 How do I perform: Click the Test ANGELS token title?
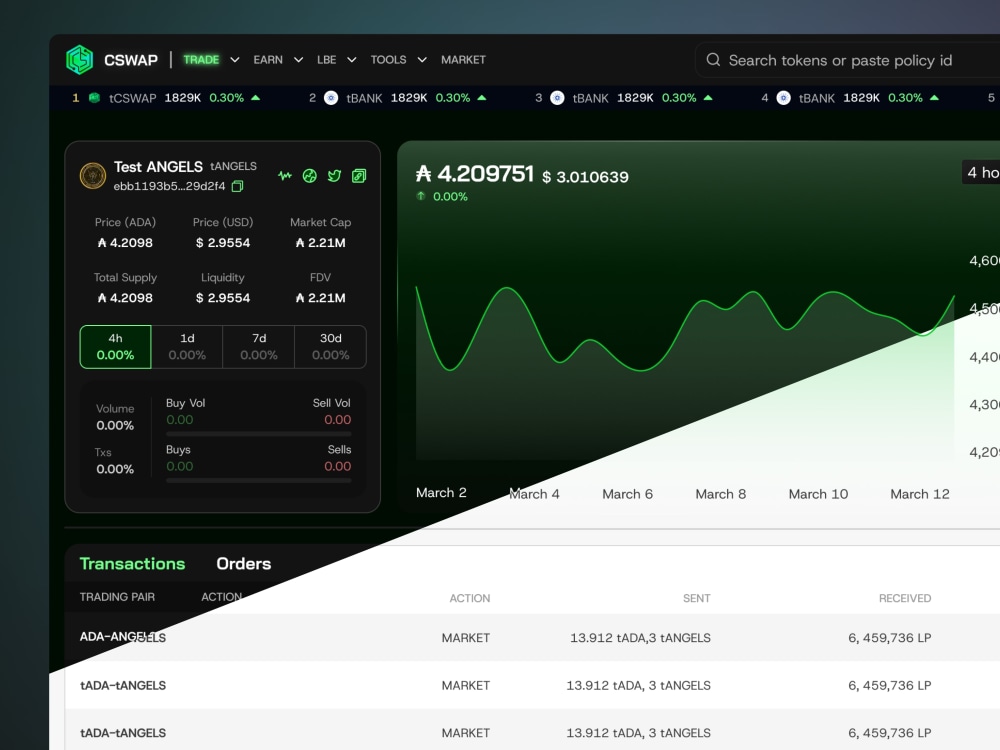click(158, 167)
